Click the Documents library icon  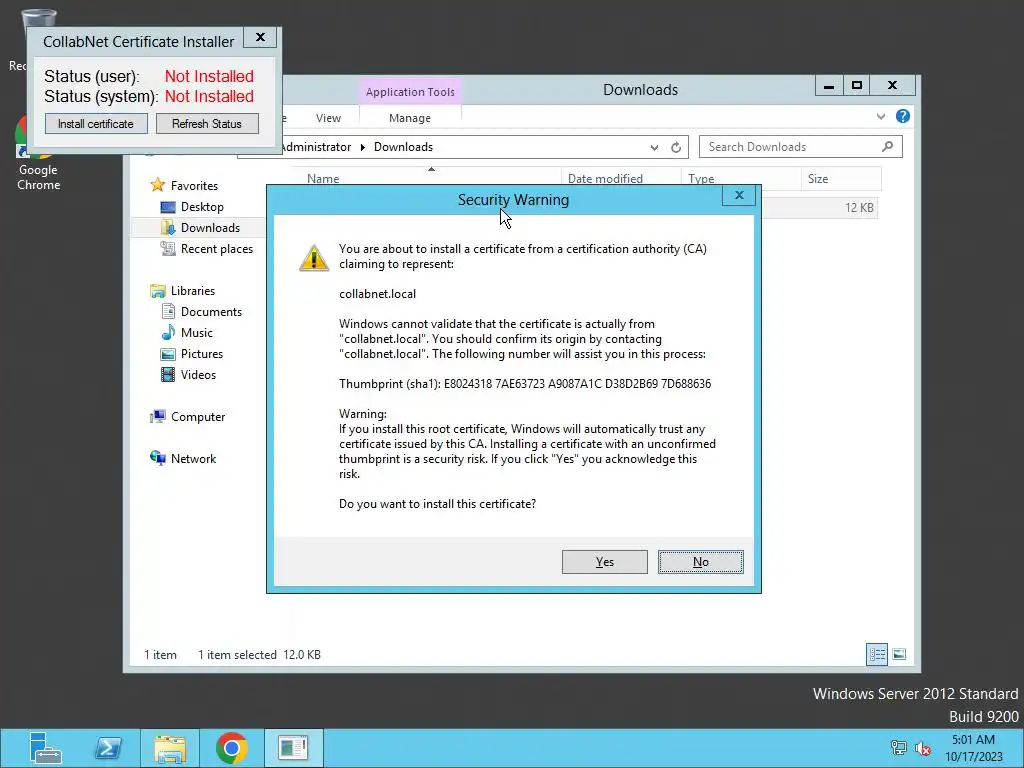click(x=168, y=312)
